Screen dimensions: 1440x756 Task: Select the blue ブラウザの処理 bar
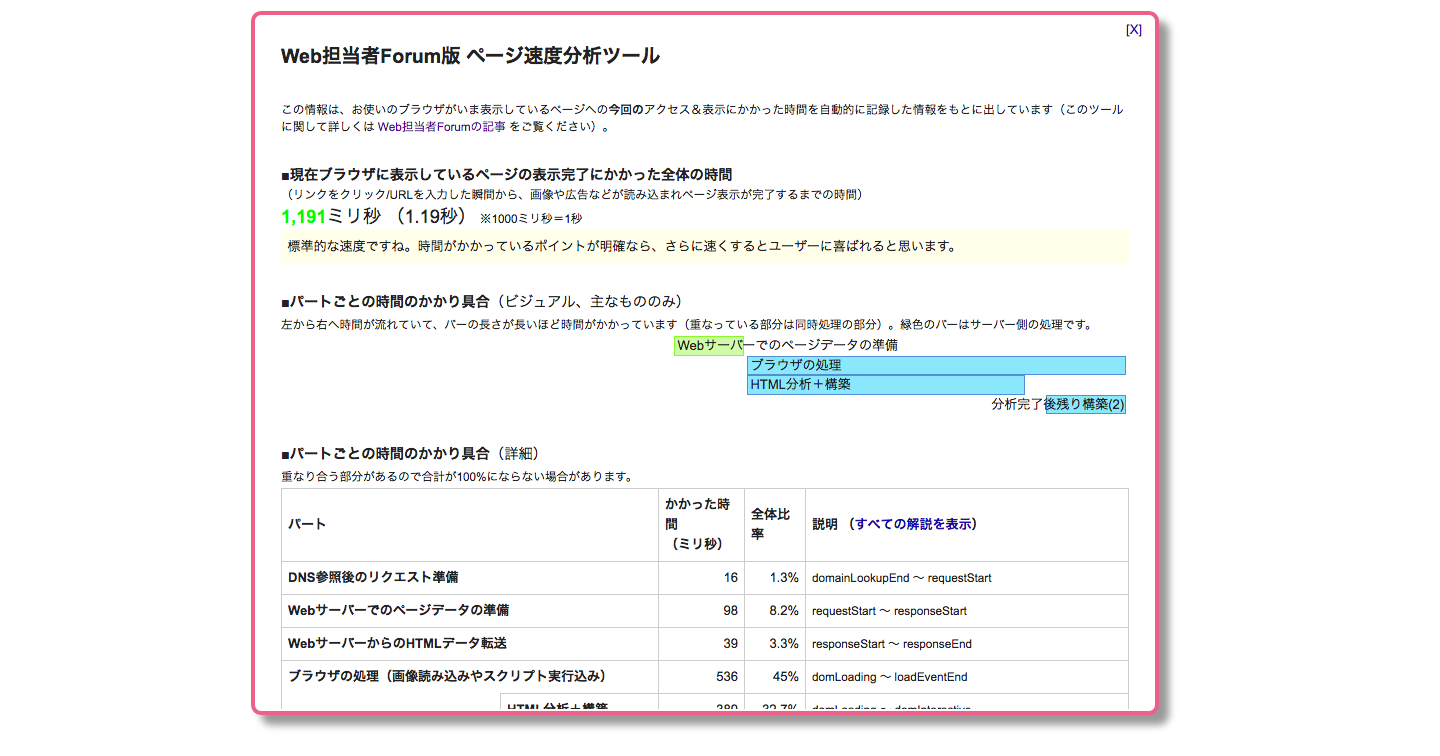[x=935, y=366]
